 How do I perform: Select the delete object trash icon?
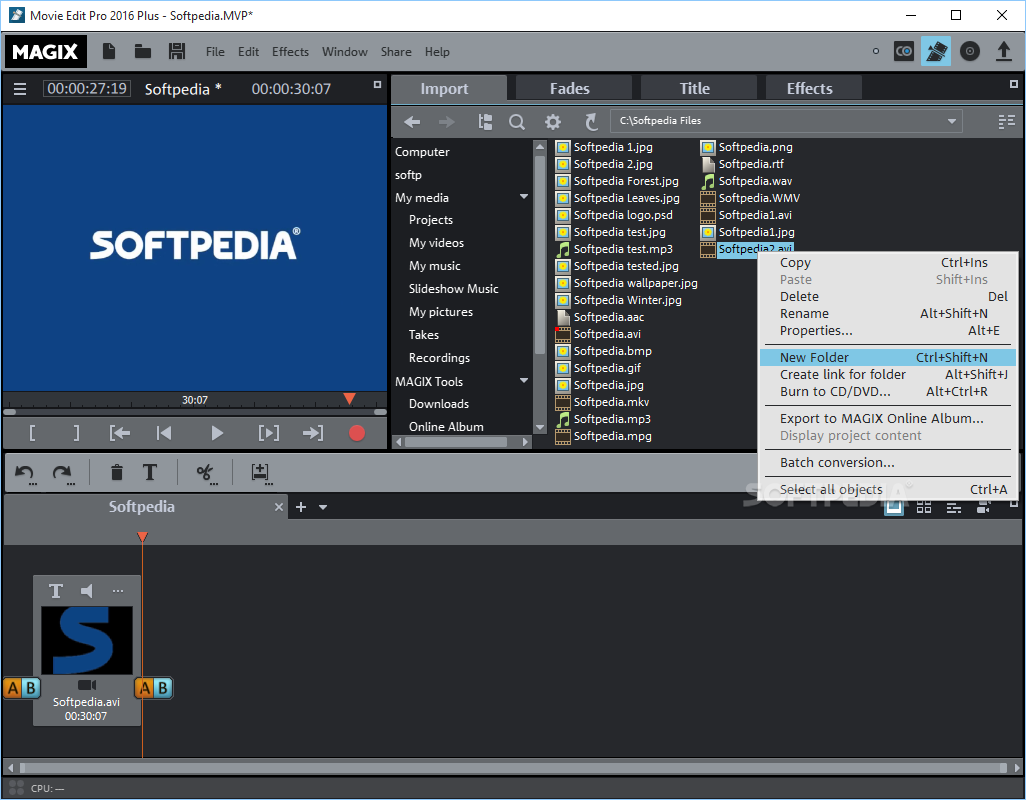pyautogui.click(x=116, y=472)
